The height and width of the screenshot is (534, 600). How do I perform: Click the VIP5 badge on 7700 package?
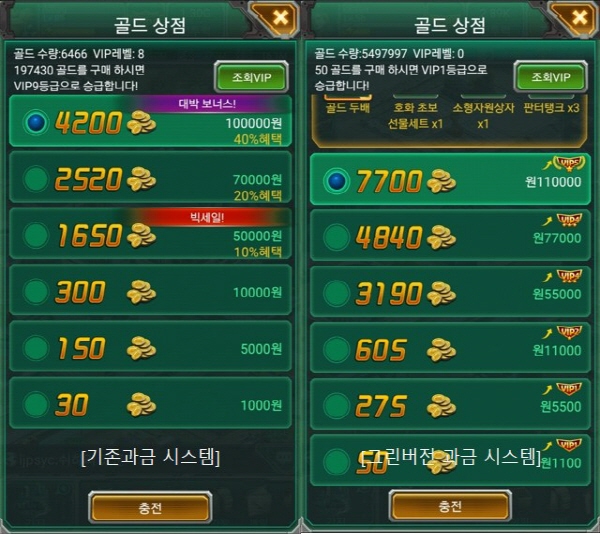pyautogui.click(x=570, y=163)
